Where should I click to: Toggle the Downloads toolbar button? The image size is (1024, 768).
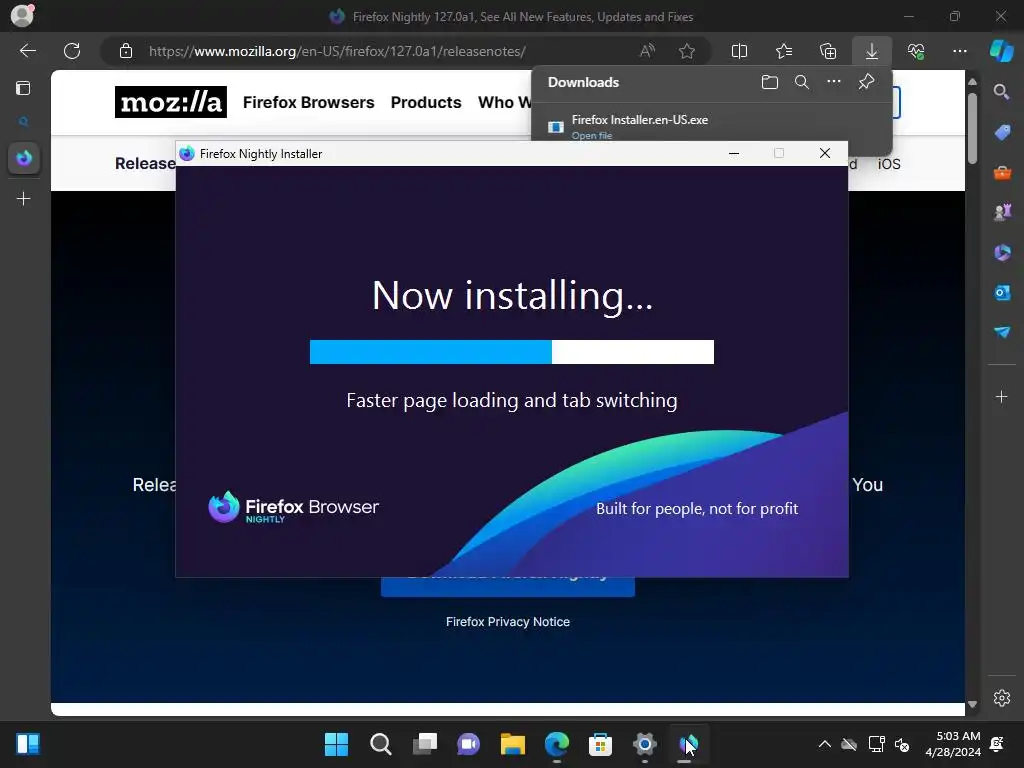click(872, 51)
